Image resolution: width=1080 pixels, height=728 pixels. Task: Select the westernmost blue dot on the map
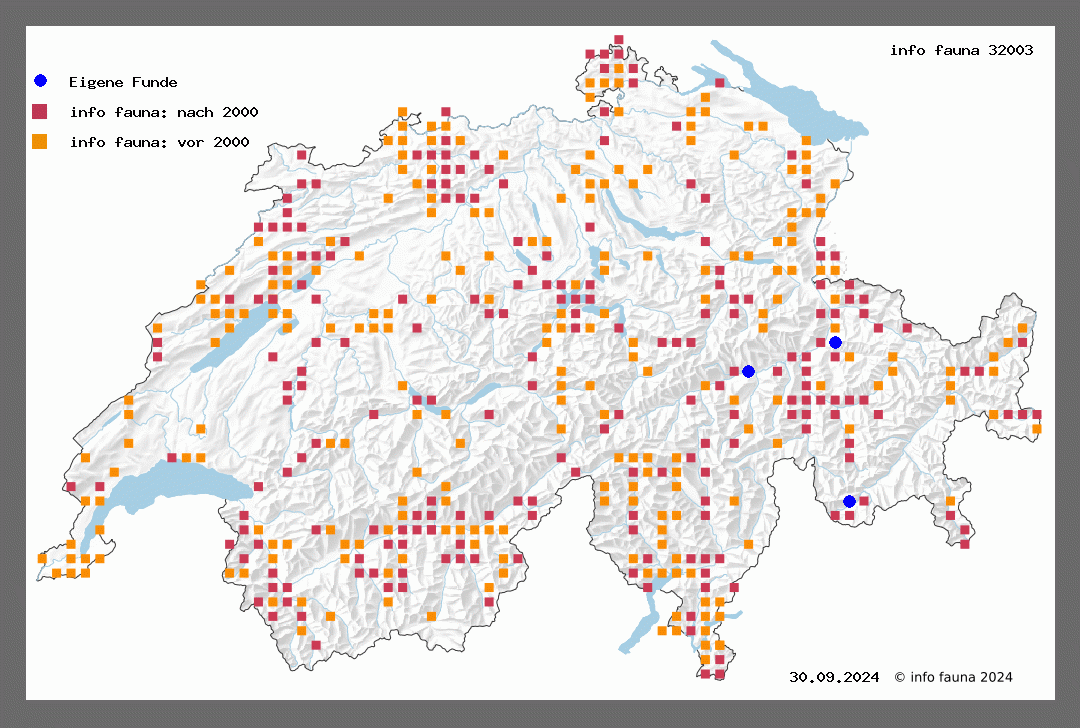tap(748, 371)
